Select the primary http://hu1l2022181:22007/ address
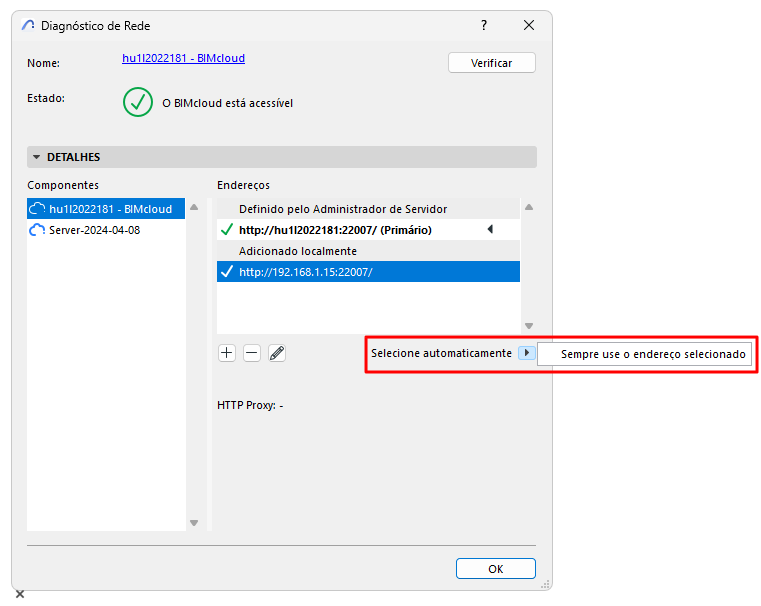Viewport: 761px width, 606px height. (x=335, y=230)
